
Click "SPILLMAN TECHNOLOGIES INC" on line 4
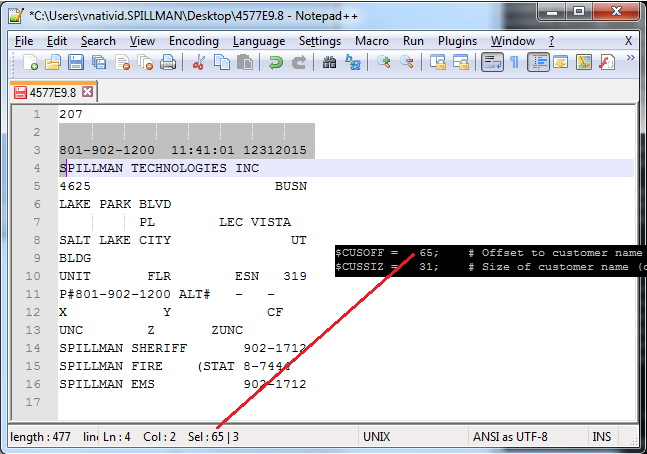(159, 168)
